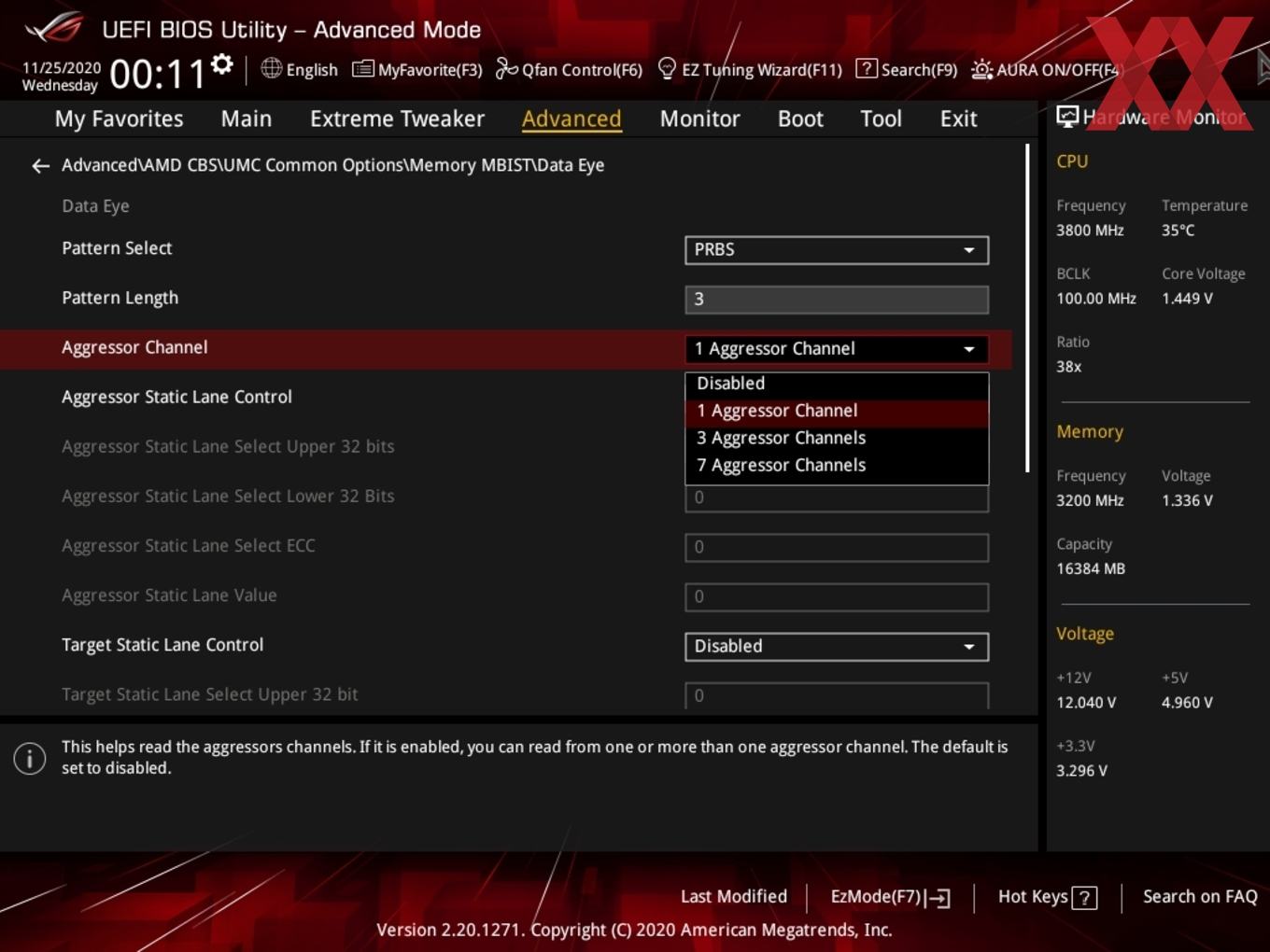Launch EZ Tuning Wizard(F11)
The height and width of the screenshot is (952, 1270).
click(x=750, y=70)
